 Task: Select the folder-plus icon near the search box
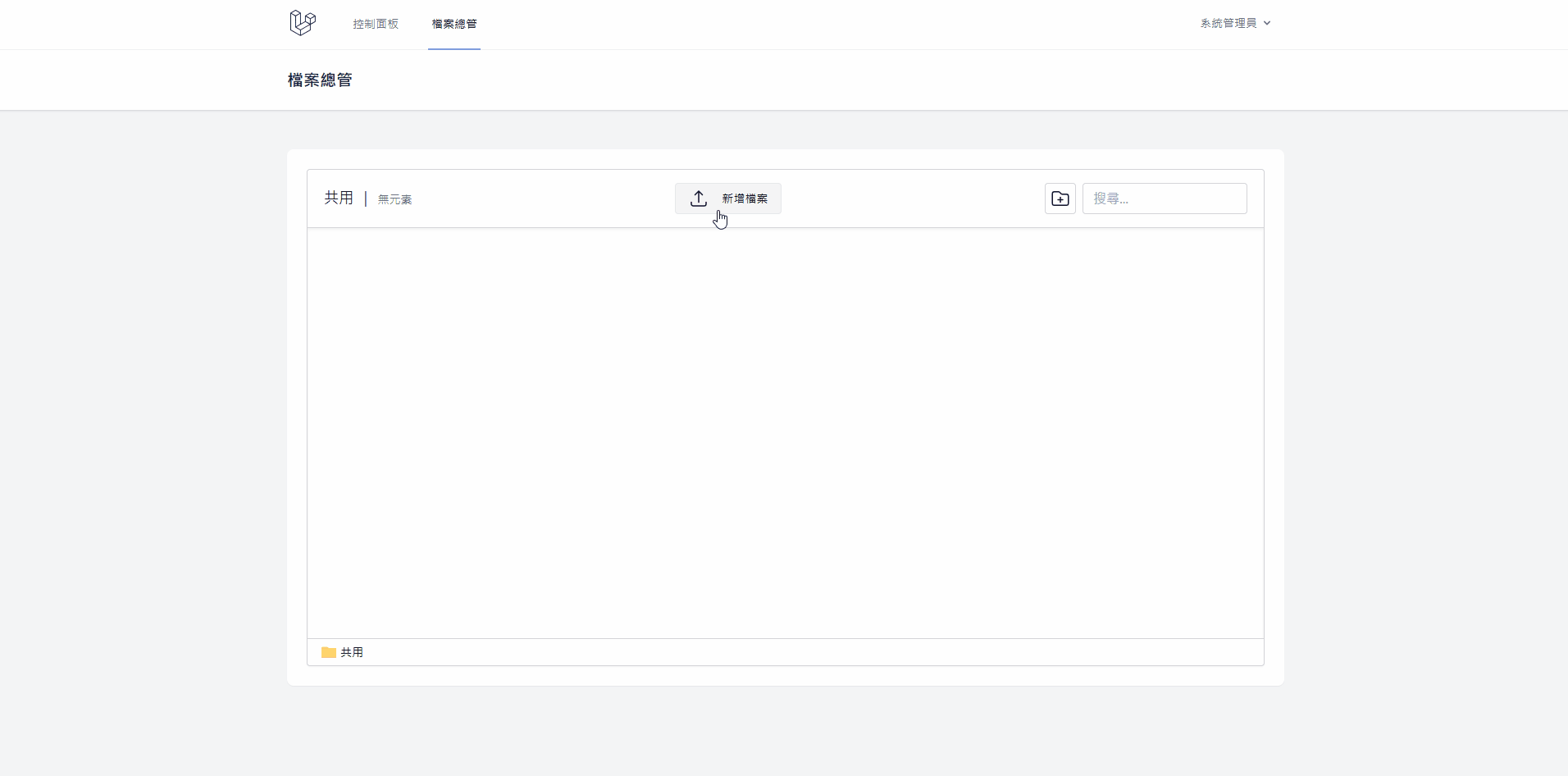pos(1060,198)
